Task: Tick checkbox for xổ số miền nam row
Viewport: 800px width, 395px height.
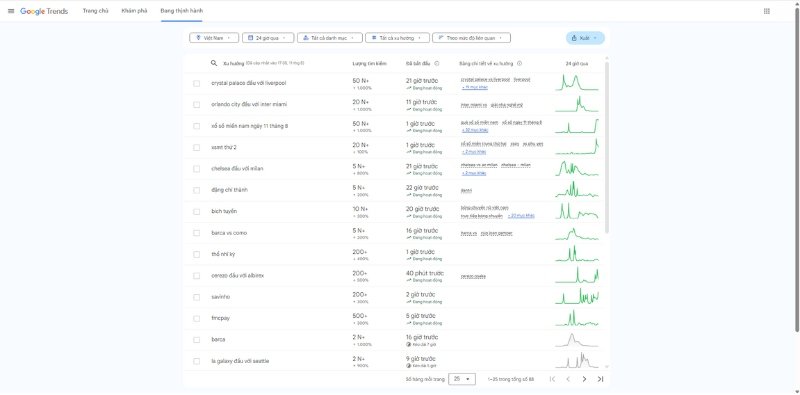Action: click(196, 126)
